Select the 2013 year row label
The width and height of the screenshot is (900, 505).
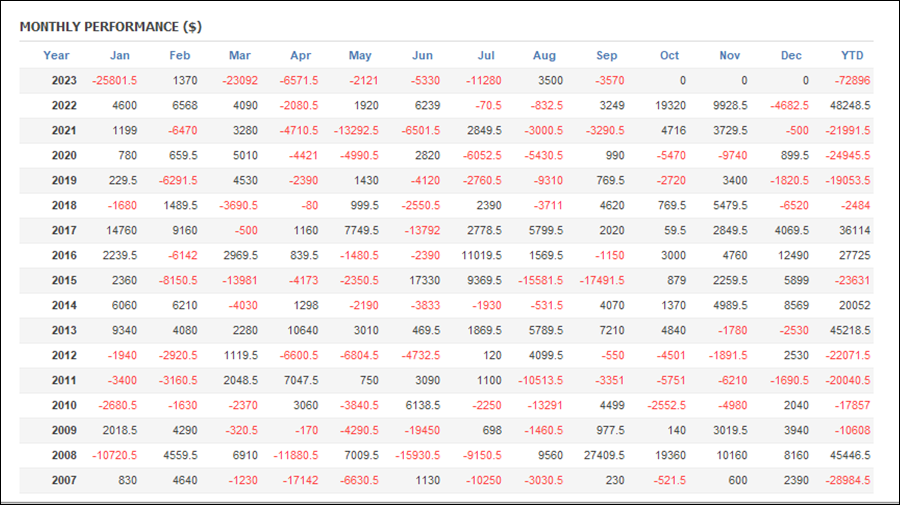64,331
